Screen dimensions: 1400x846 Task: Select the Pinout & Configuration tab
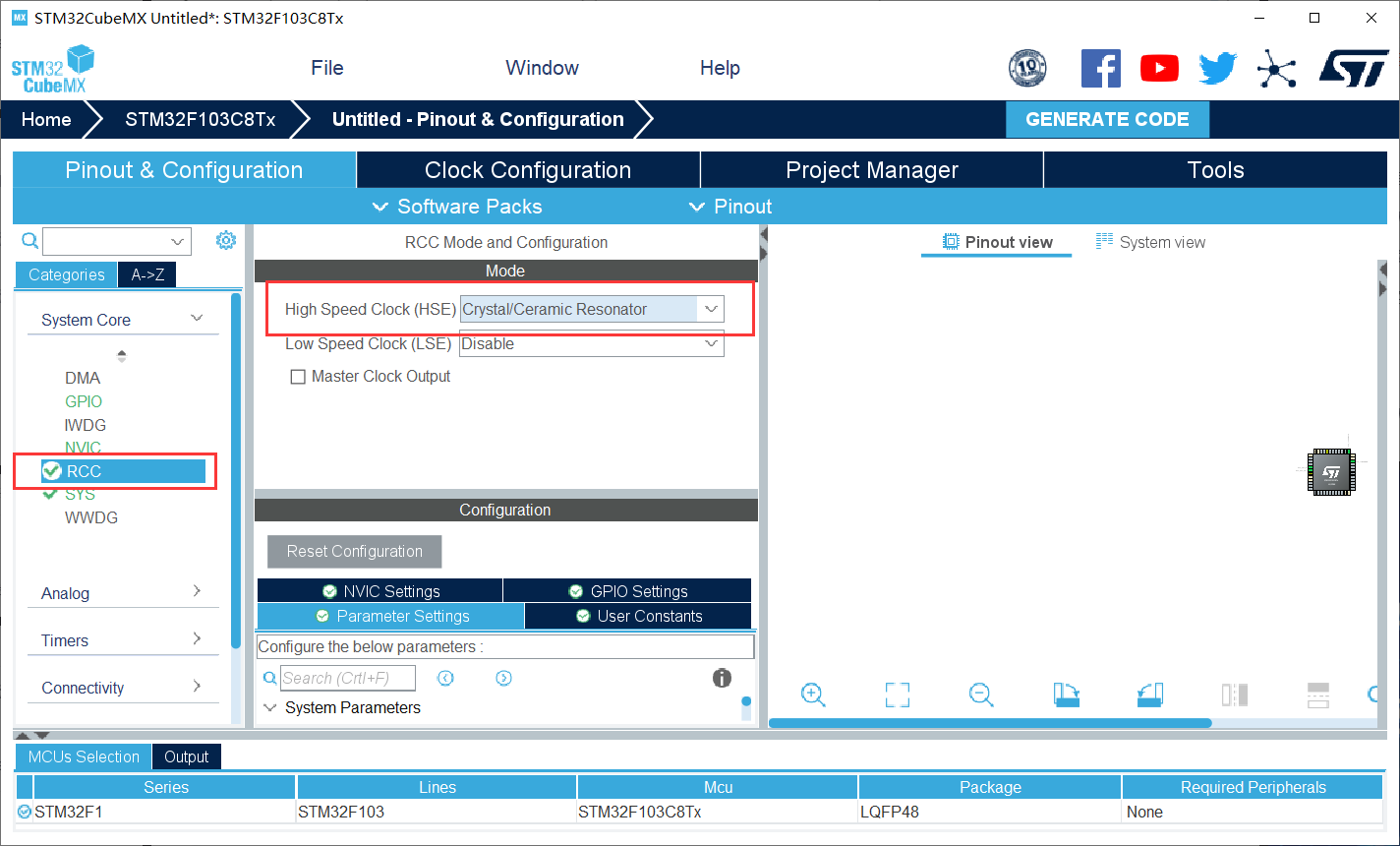point(184,170)
